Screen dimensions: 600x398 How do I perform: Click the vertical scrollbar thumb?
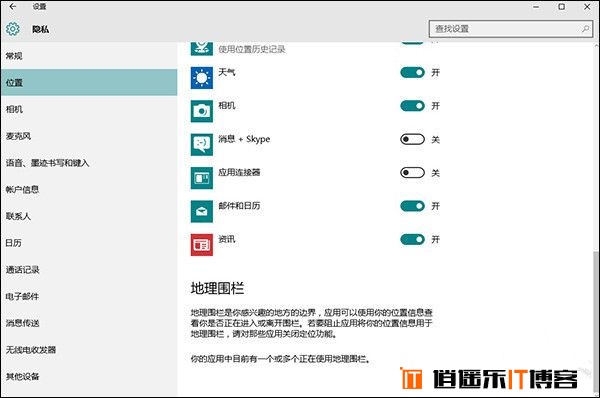pos(595,322)
